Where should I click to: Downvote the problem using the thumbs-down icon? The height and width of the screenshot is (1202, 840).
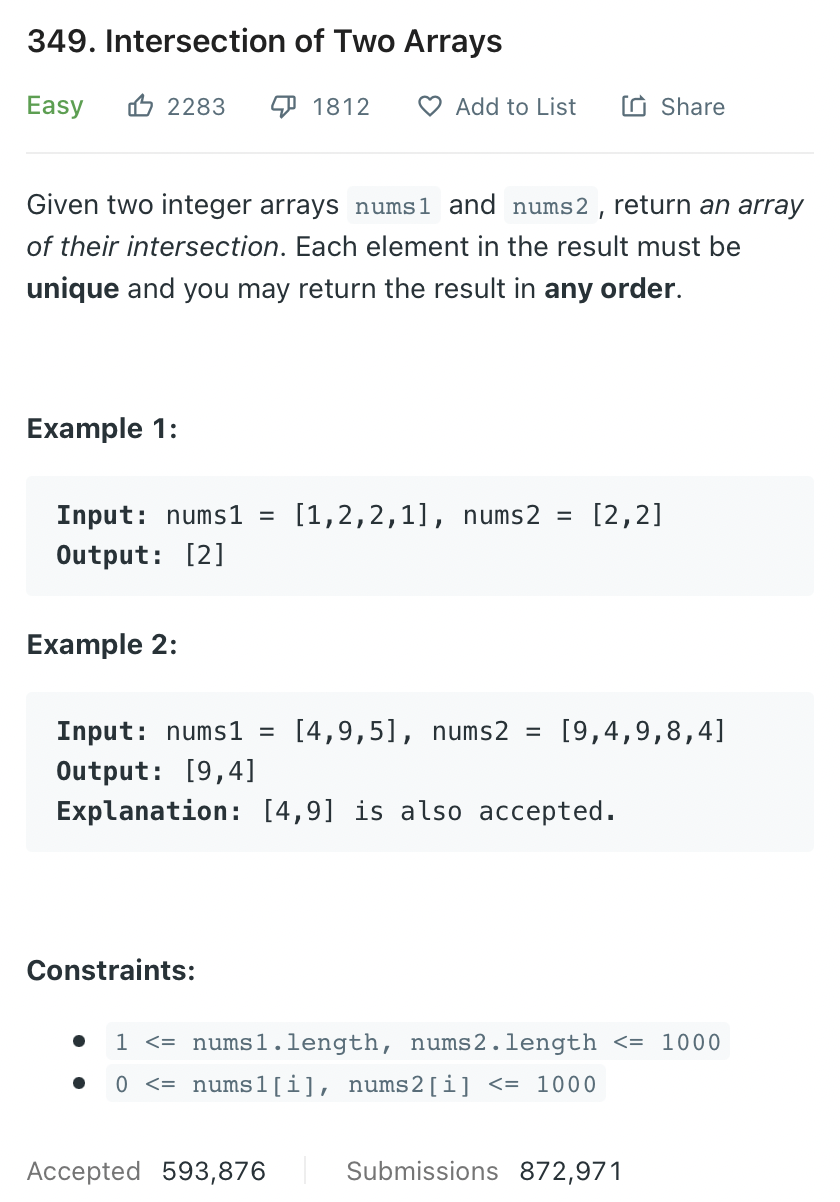coord(283,106)
